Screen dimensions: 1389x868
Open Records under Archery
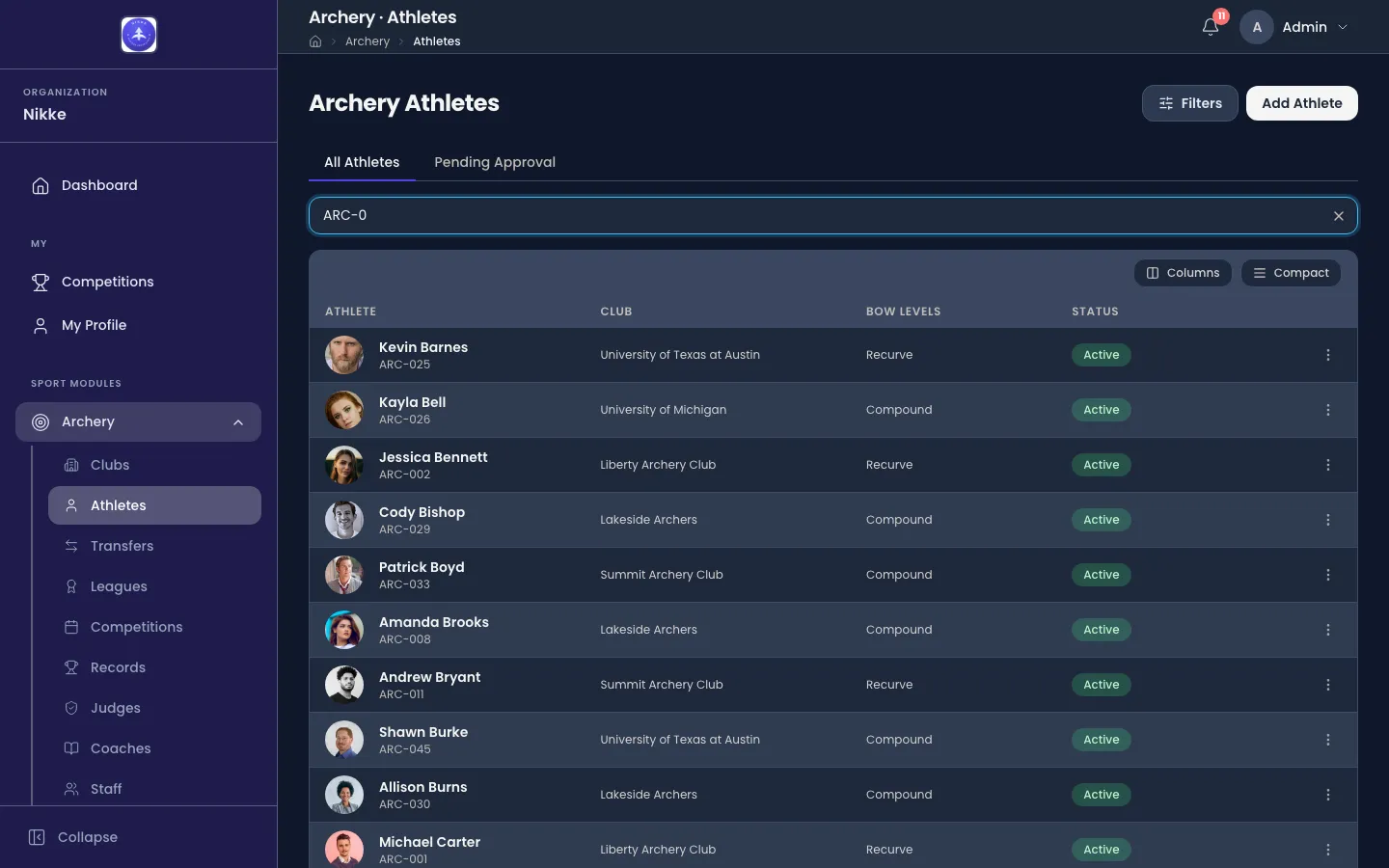[154, 667]
